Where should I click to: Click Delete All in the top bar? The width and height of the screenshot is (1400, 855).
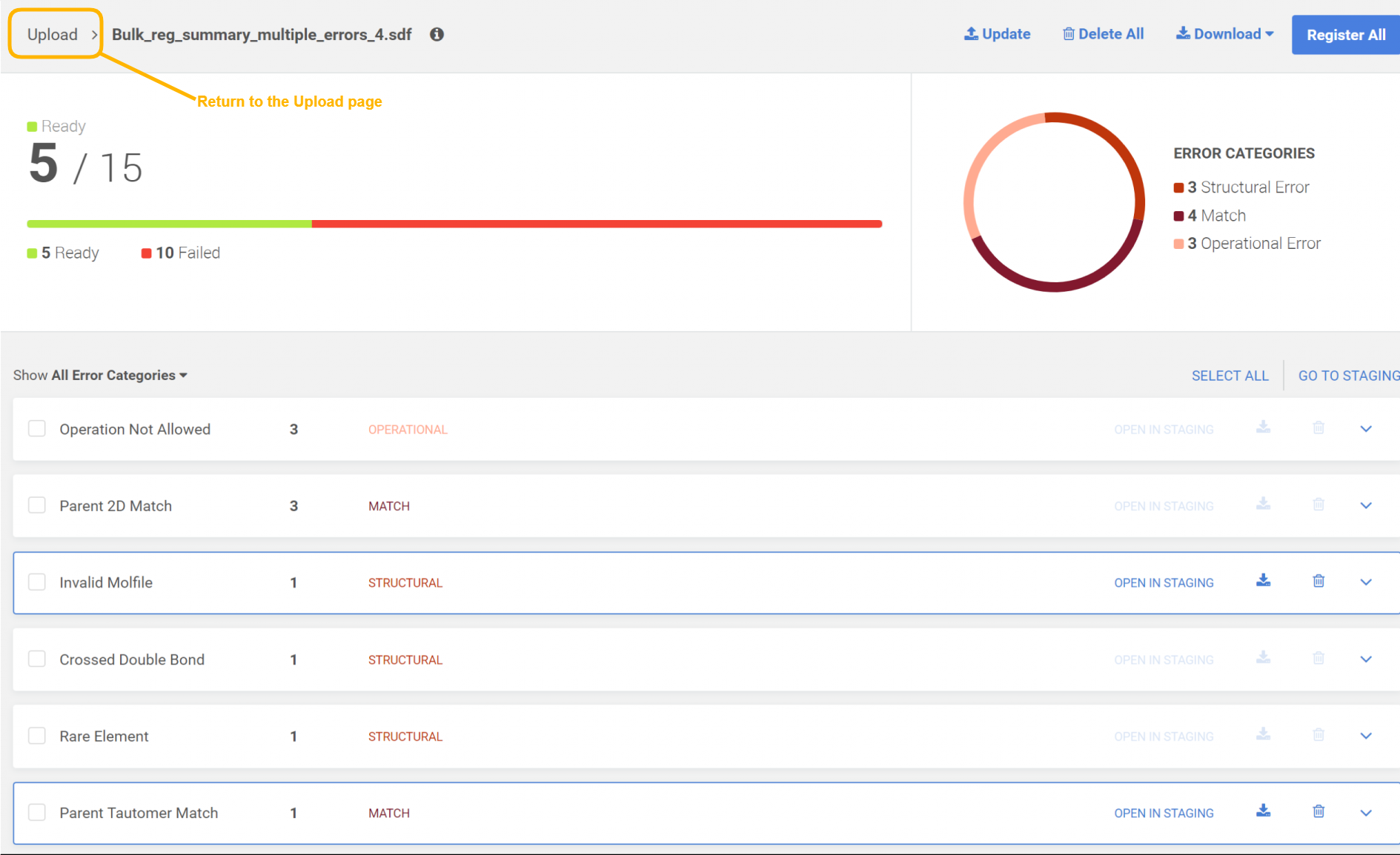1103,34
